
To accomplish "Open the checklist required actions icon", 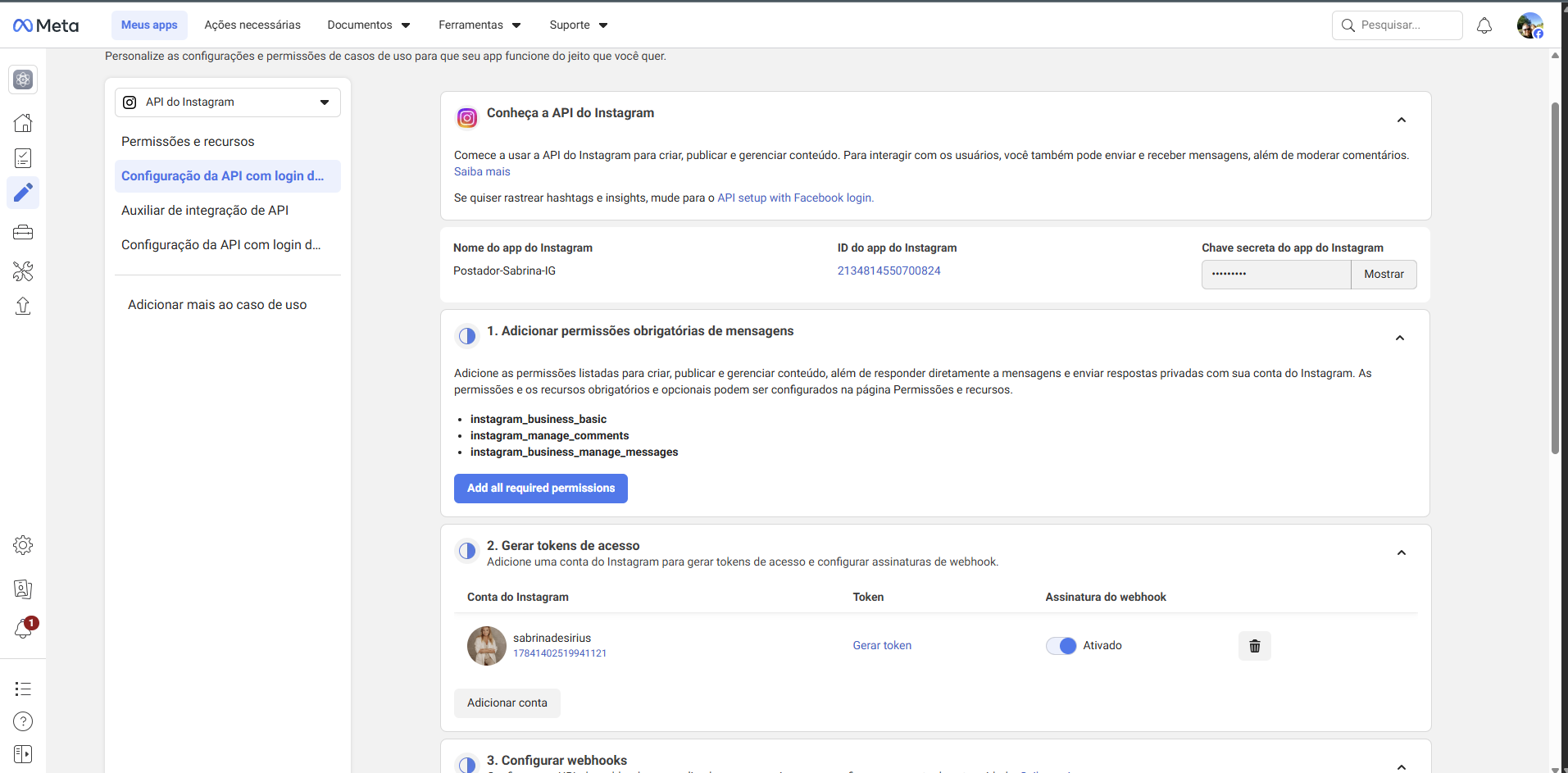I will click(23, 158).
